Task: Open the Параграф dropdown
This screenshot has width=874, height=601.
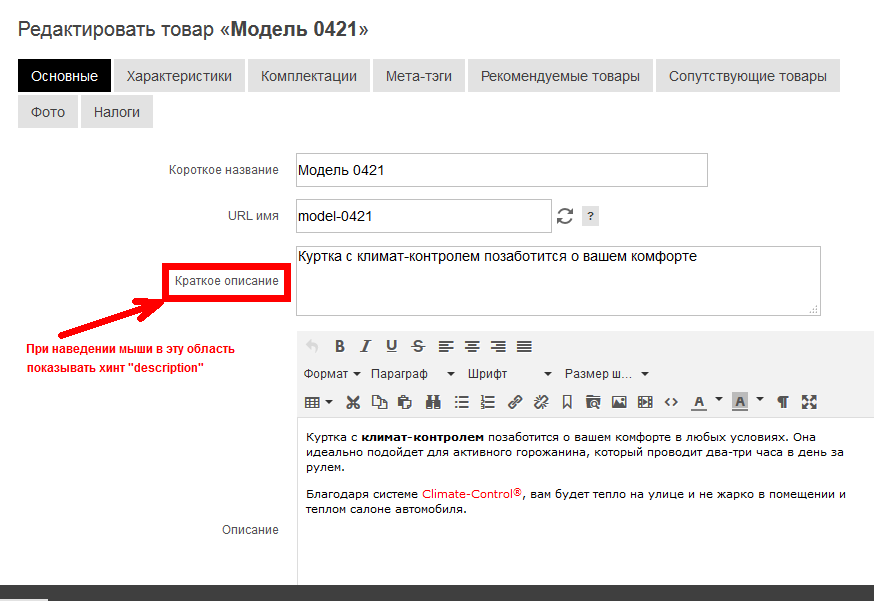Action: (x=412, y=374)
